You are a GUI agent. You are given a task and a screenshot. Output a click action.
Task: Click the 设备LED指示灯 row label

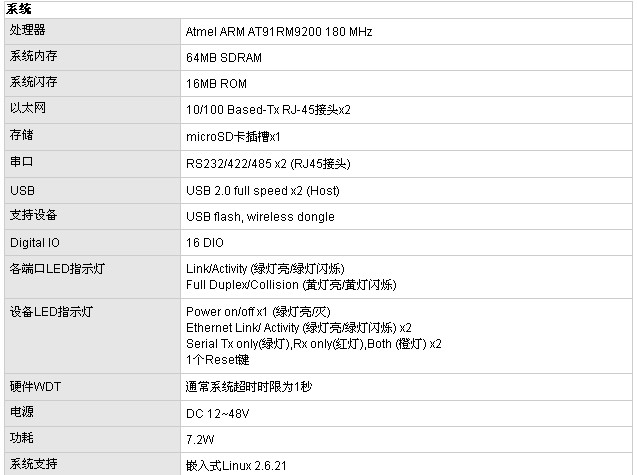point(51,312)
